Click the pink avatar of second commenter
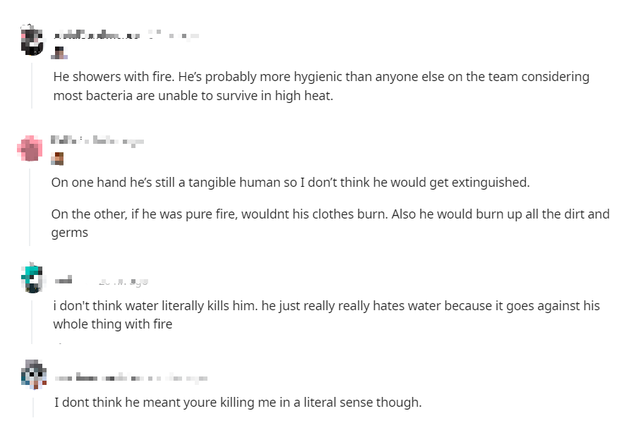 [x=33, y=148]
